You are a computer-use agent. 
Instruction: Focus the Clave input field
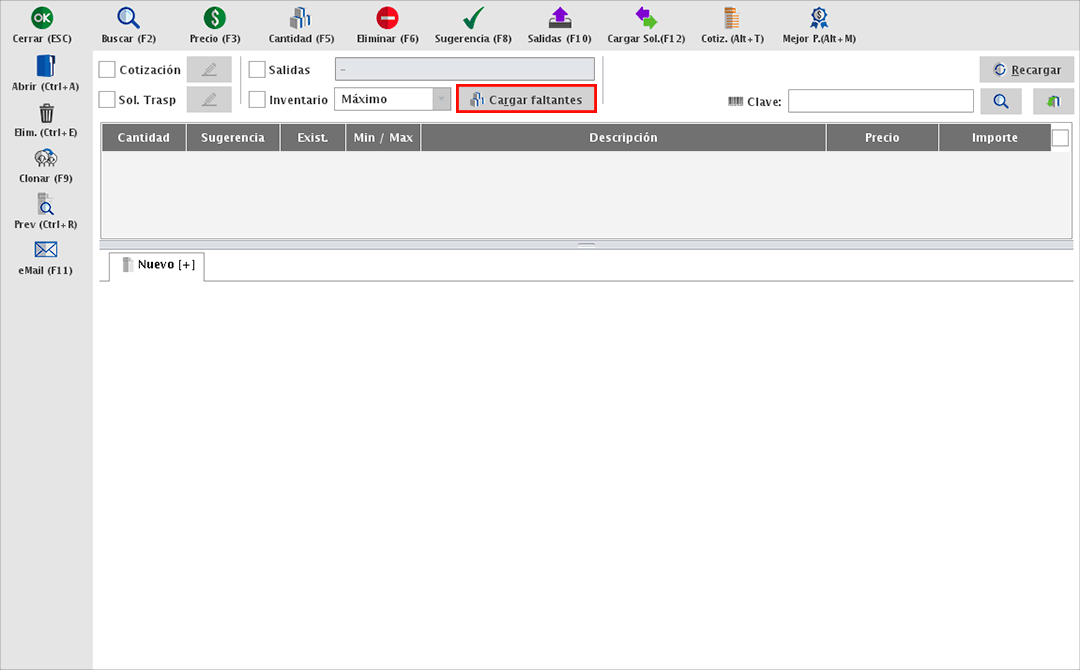click(880, 101)
